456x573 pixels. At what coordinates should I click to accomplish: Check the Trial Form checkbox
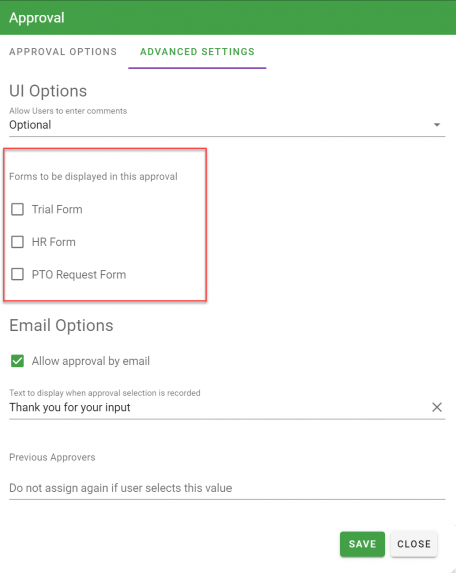pos(17,209)
